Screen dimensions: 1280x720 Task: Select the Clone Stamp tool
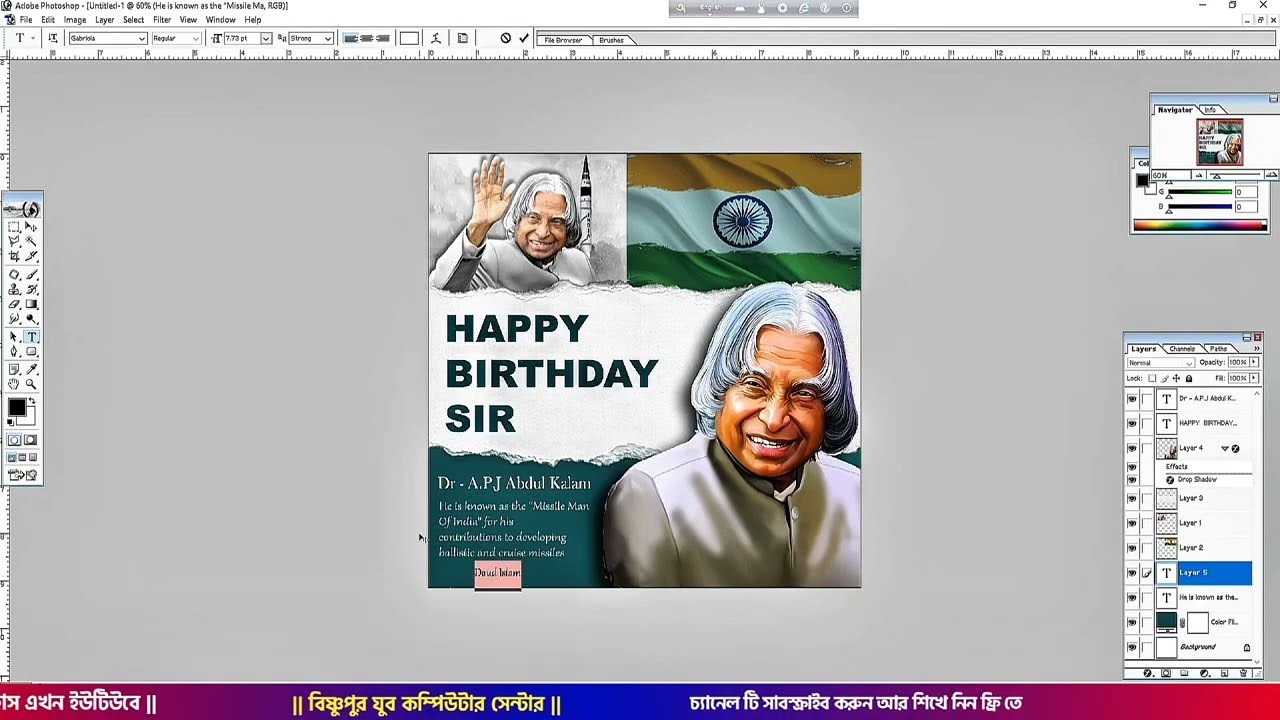[x=14, y=289]
